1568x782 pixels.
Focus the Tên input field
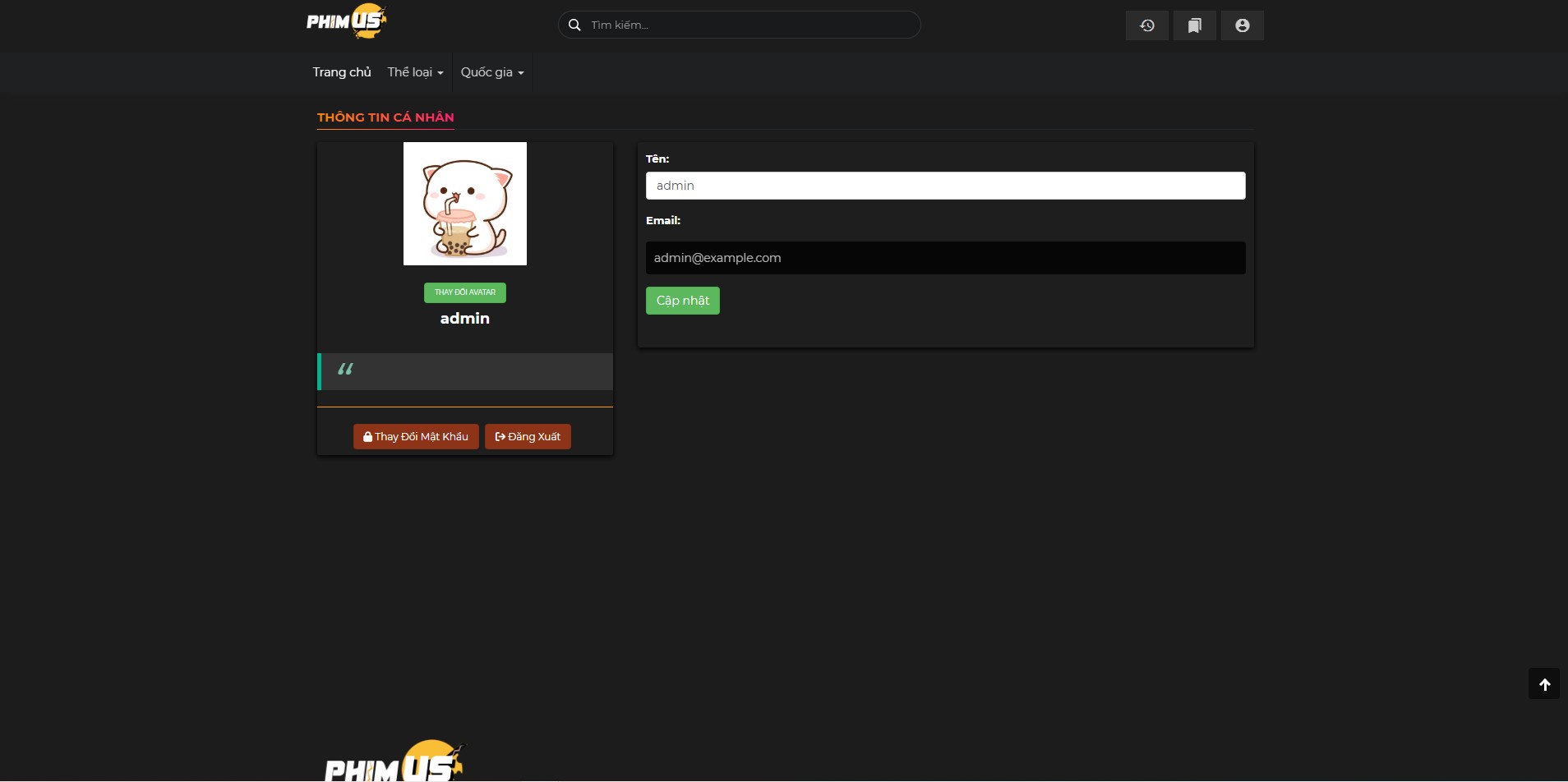(945, 186)
